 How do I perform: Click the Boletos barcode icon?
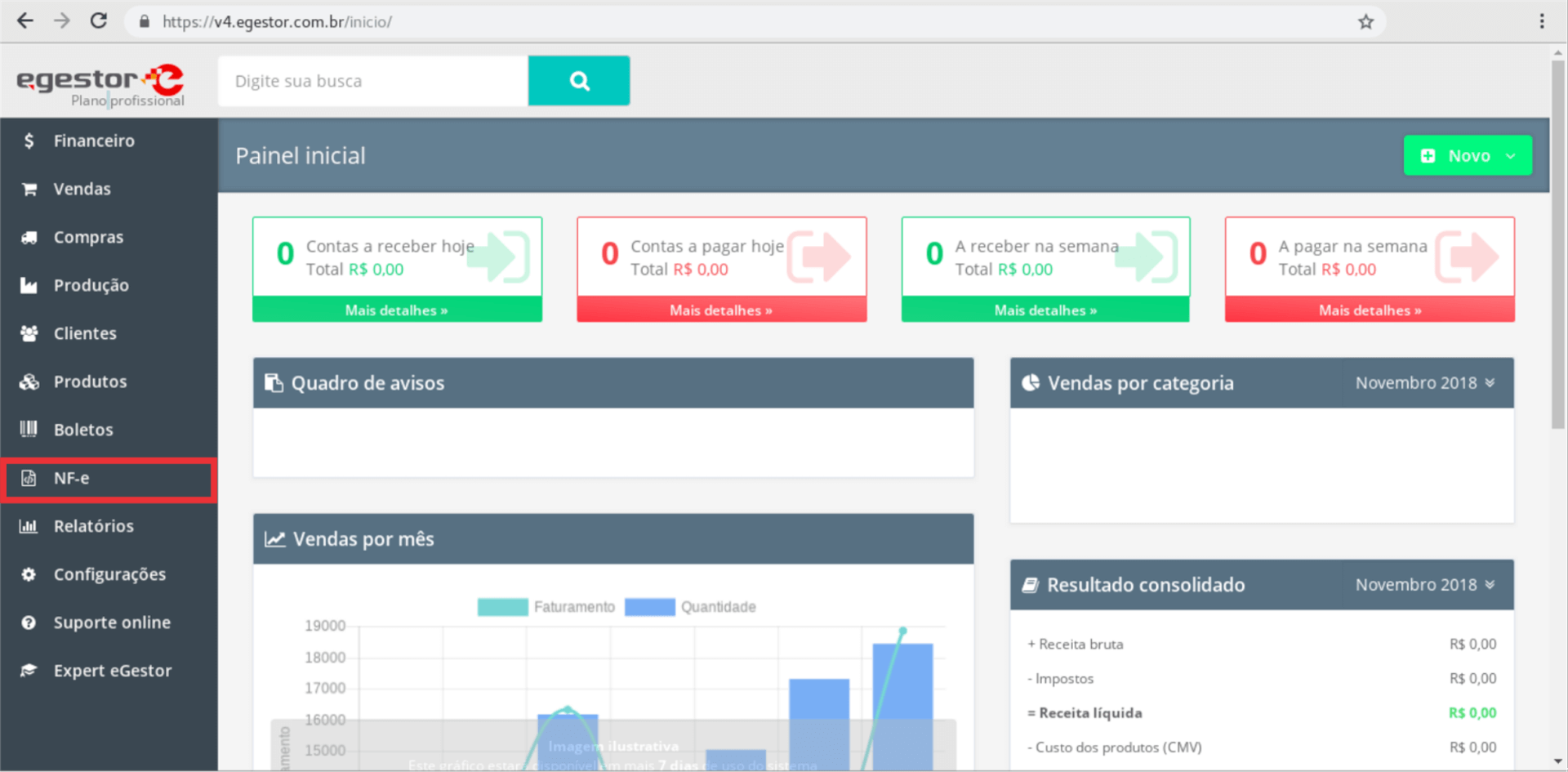[x=29, y=429]
